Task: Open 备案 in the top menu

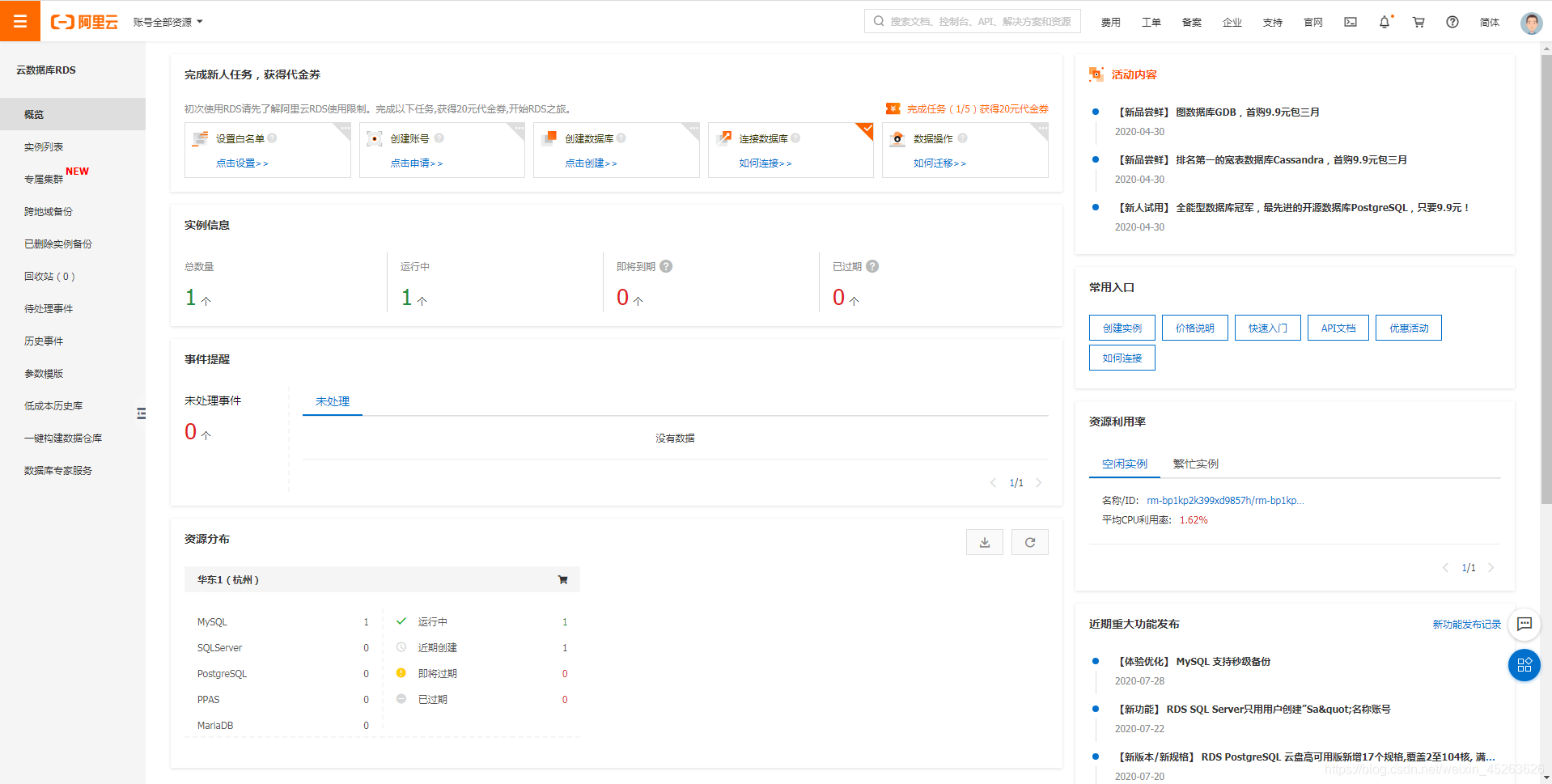Action: [1192, 23]
